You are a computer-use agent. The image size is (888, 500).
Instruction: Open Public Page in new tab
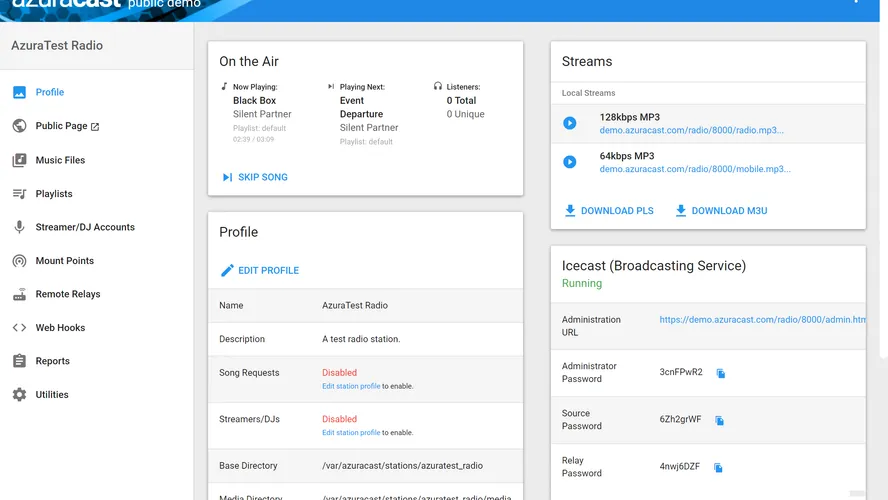[67, 126]
